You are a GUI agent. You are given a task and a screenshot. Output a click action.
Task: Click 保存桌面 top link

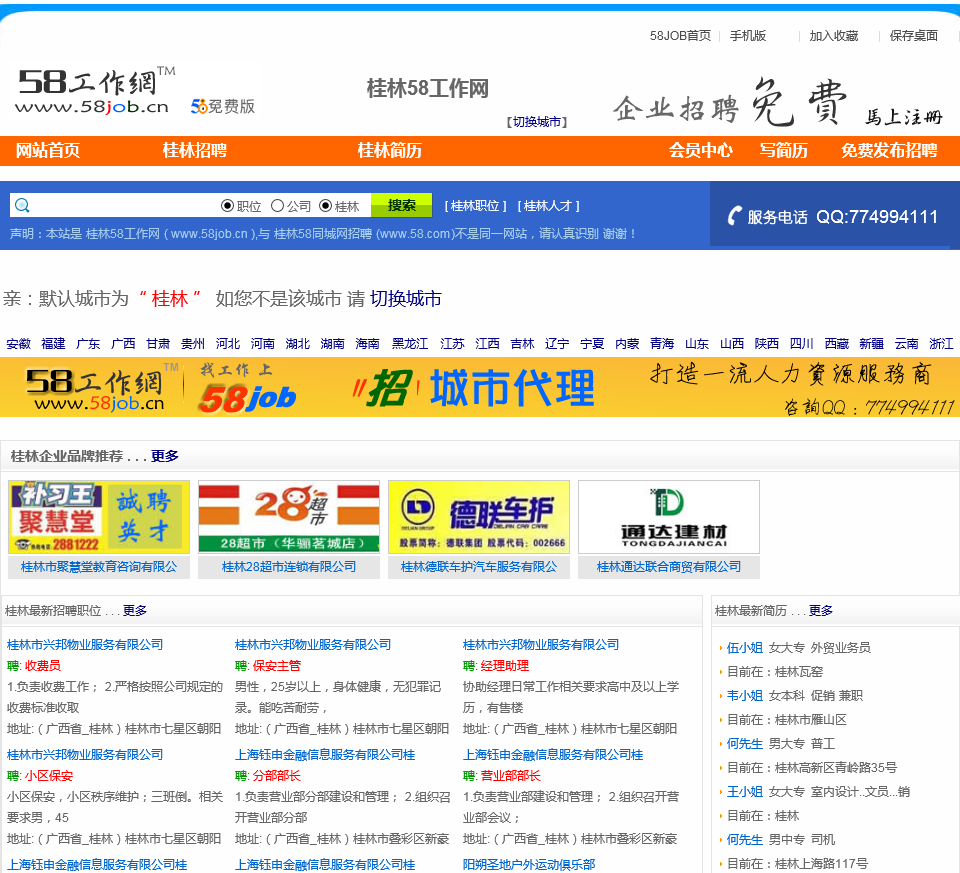pyautogui.click(x=913, y=36)
